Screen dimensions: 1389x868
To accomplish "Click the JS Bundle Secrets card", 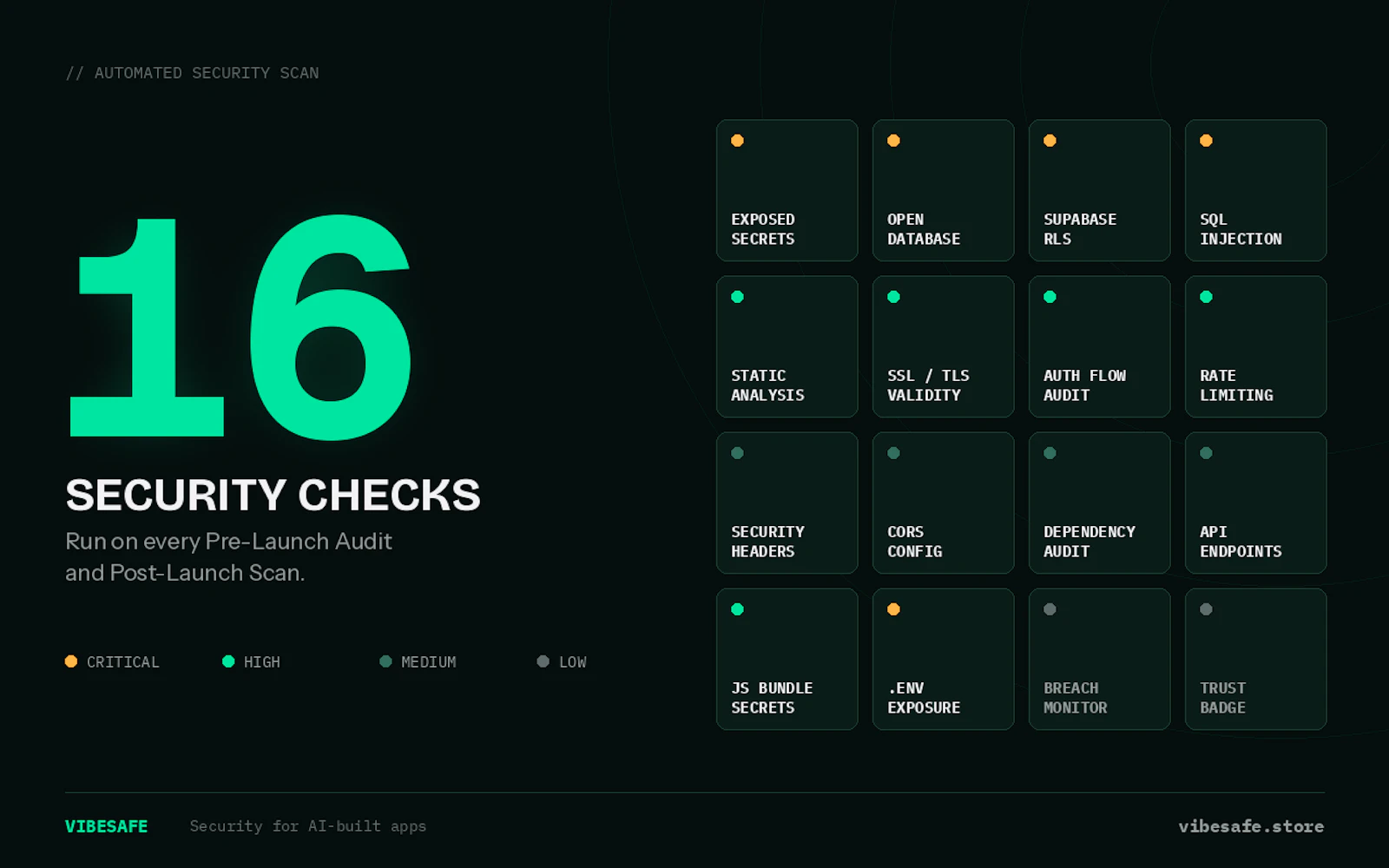I will (787, 659).
